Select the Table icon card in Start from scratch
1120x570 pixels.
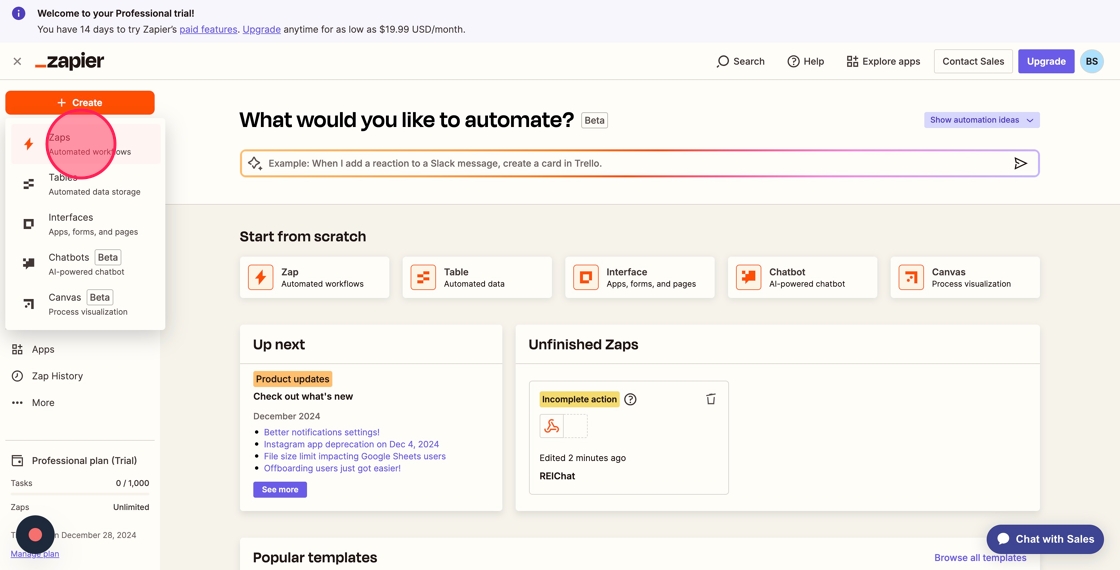coord(423,277)
